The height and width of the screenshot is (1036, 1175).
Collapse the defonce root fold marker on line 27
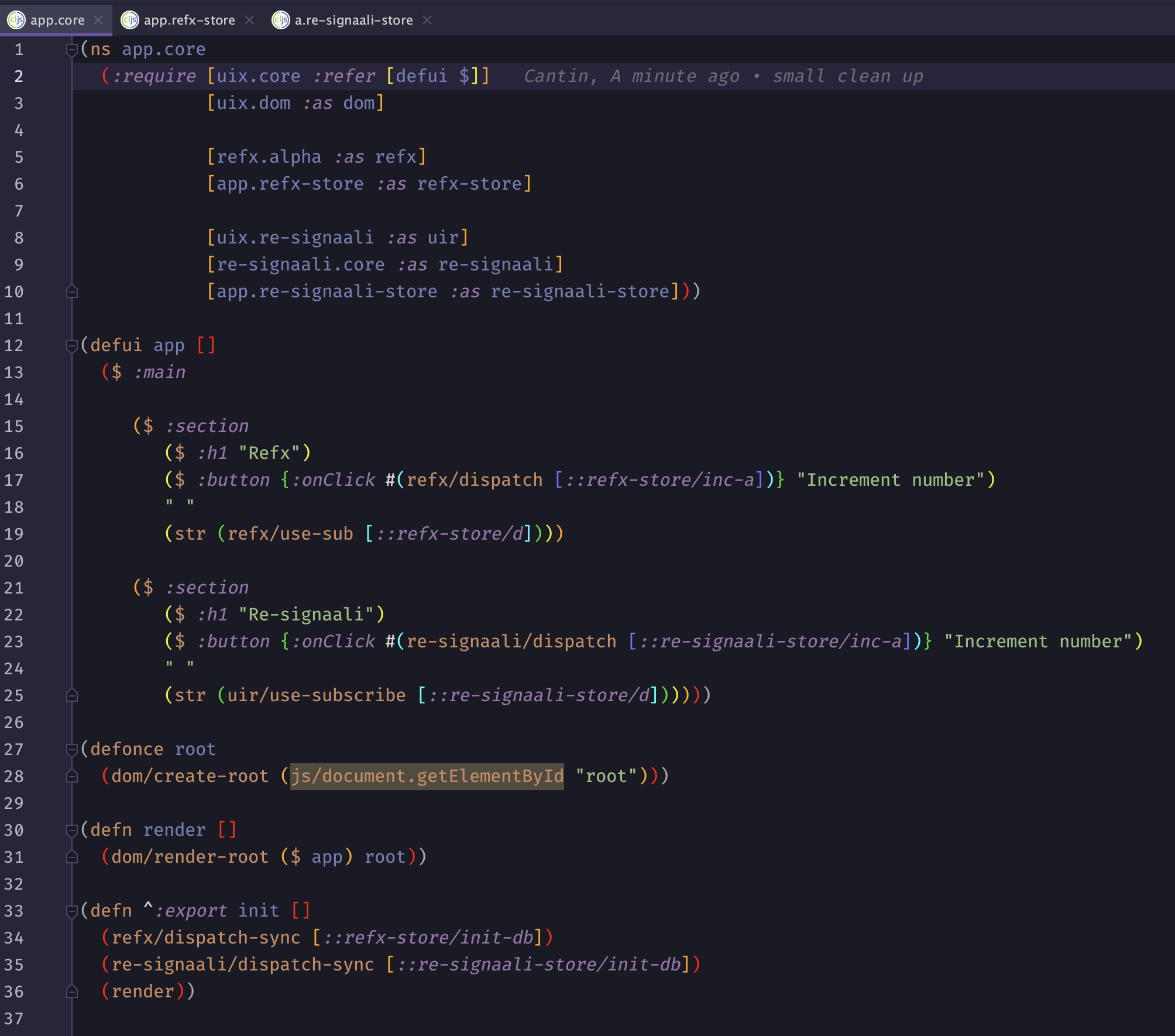[72, 750]
